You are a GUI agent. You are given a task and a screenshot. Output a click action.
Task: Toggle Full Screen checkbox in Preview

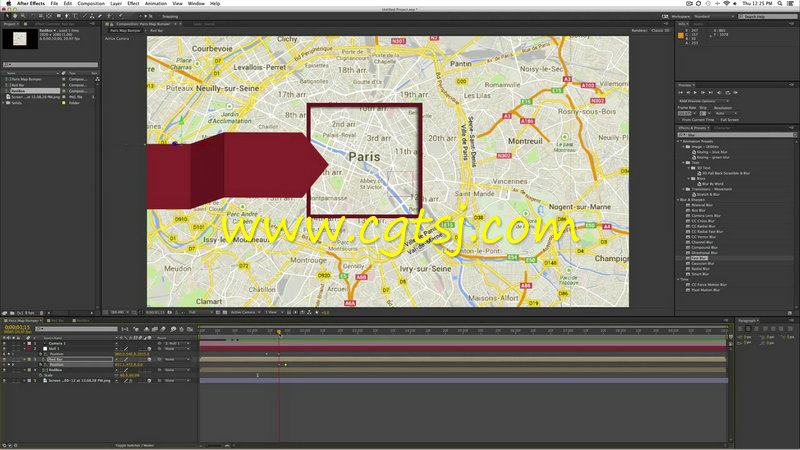click(x=717, y=120)
